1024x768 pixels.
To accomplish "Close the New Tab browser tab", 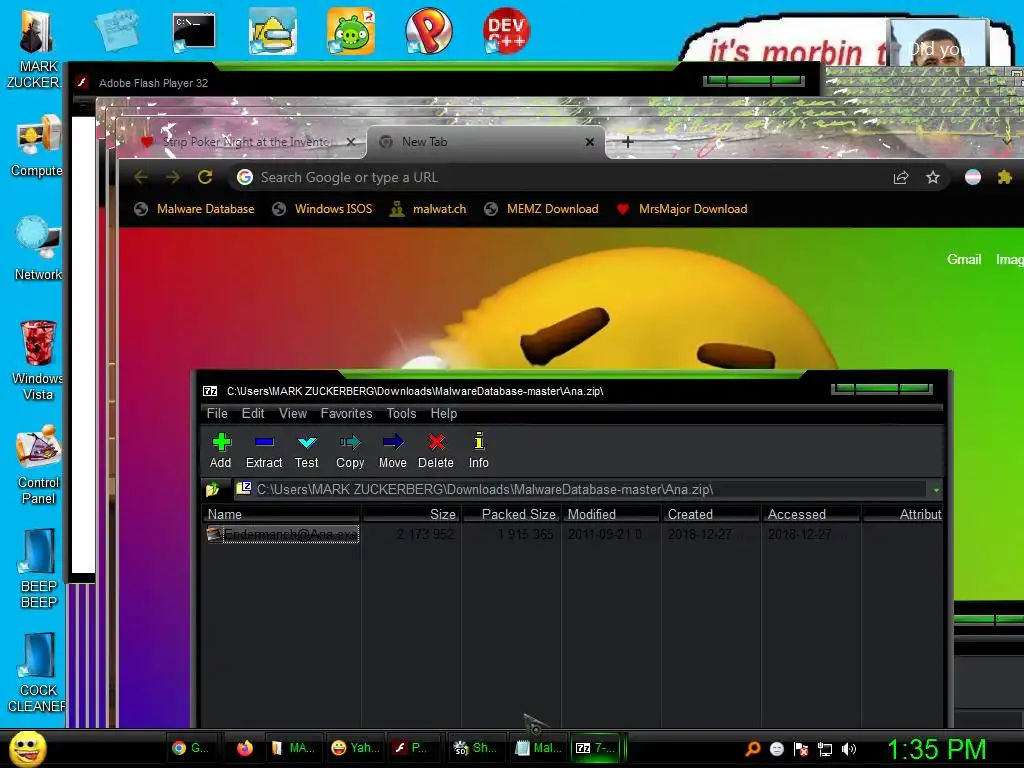I will [x=590, y=142].
